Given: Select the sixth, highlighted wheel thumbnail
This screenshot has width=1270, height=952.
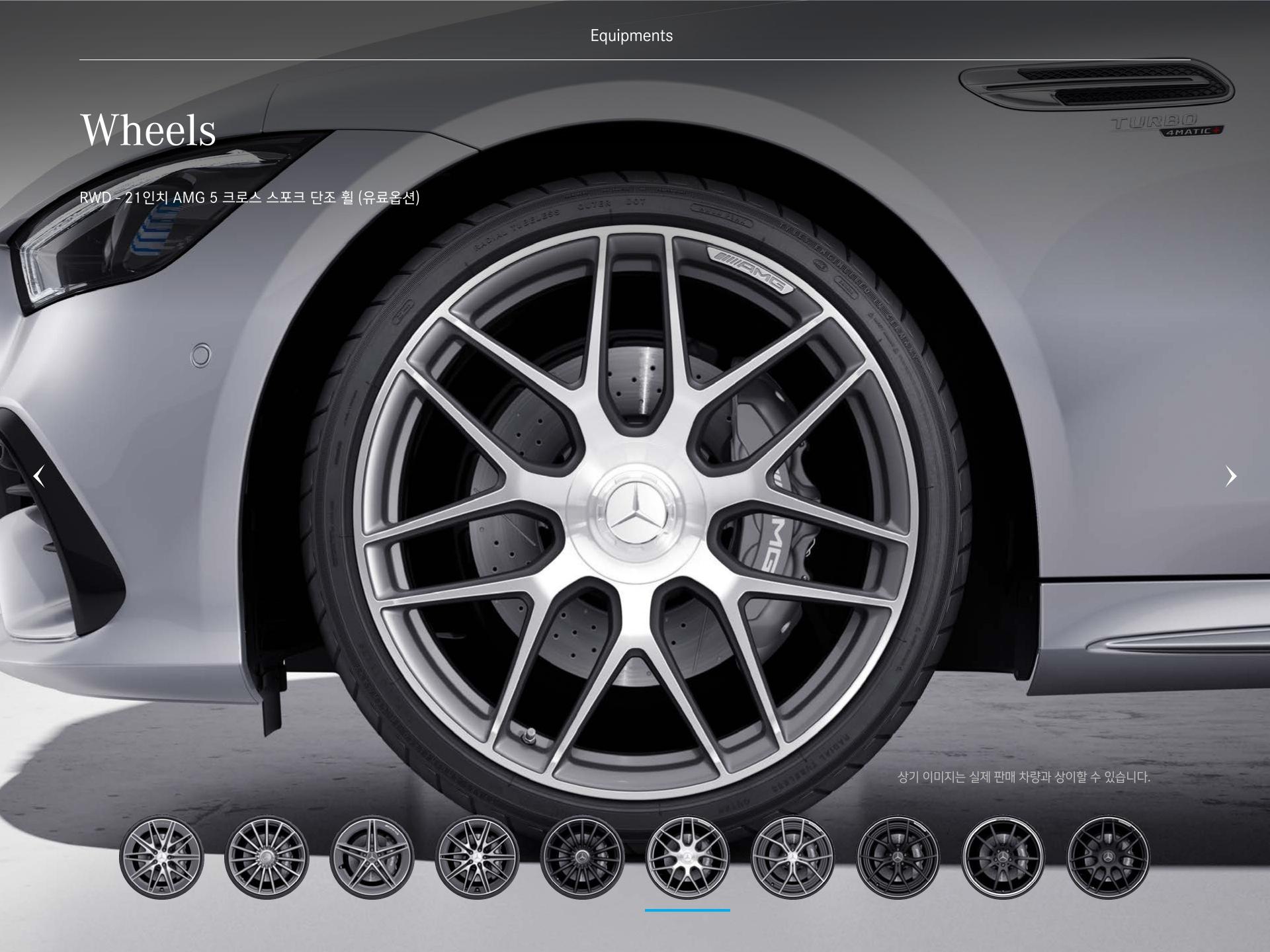Looking at the screenshot, I should point(687,857).
